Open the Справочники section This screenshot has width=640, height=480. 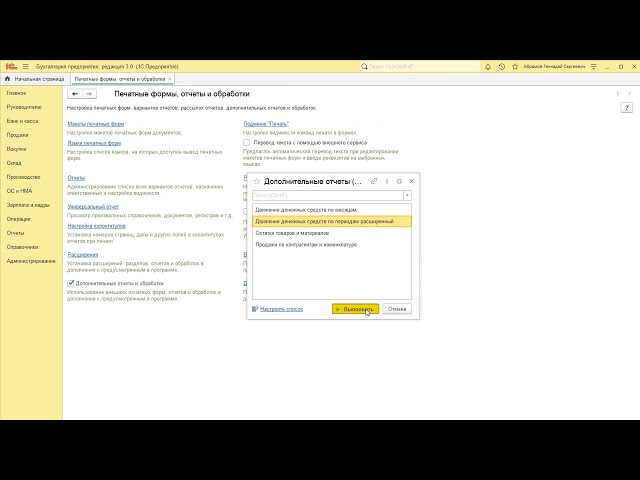22,247
